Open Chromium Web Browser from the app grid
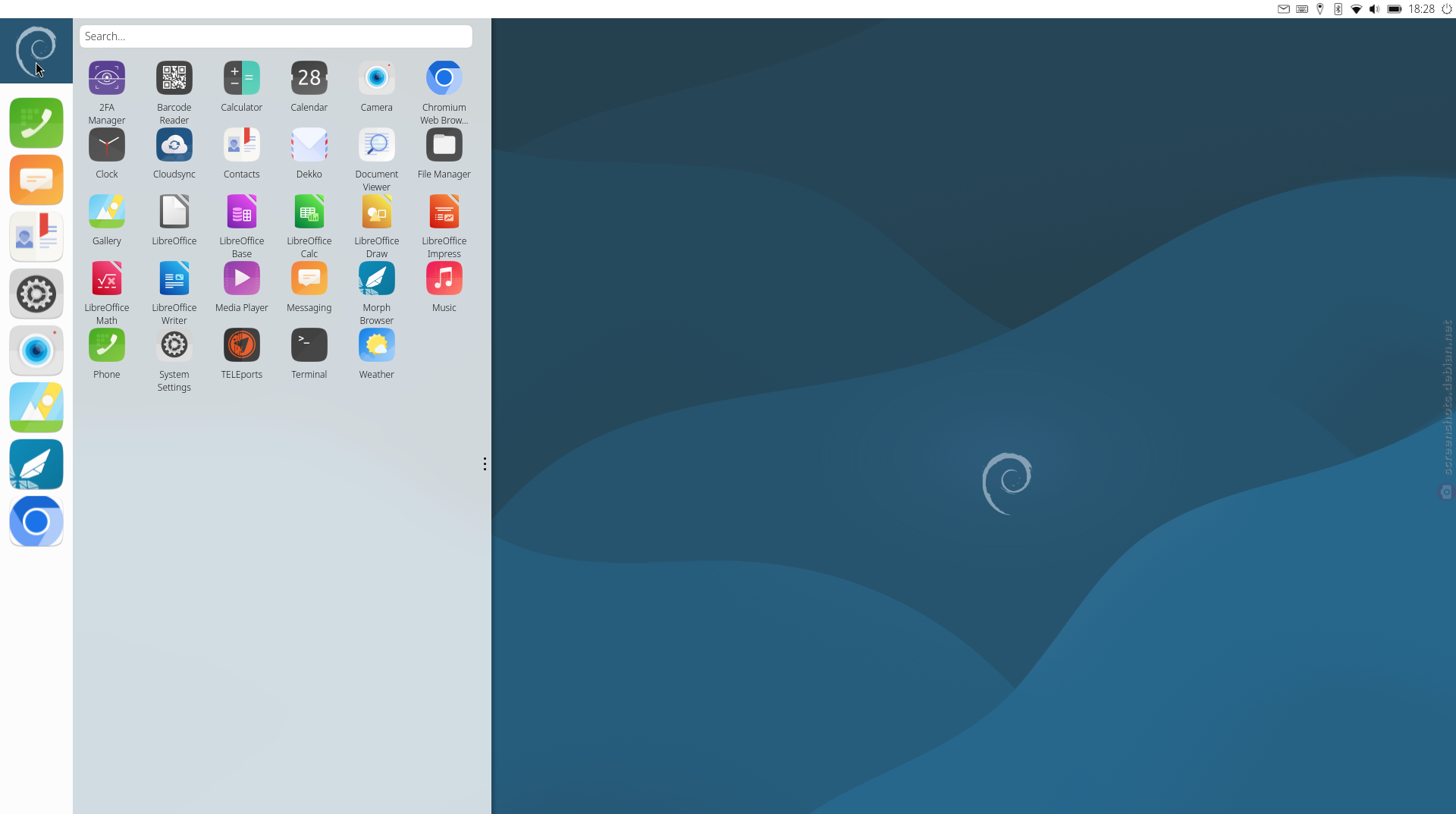The height and width of the screenshot is (814, 1456). tap(444, 78)
